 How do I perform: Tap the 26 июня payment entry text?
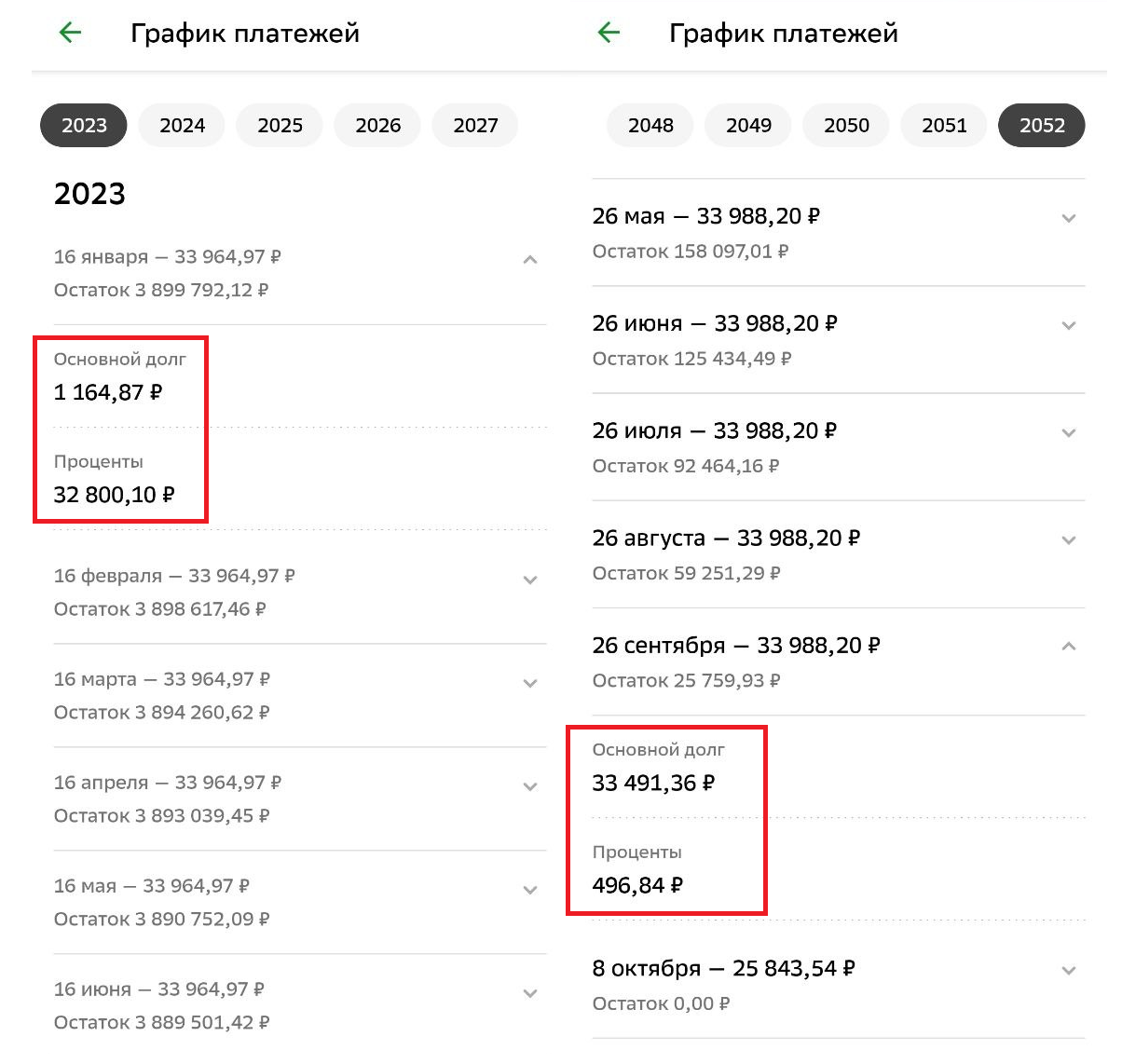point(714,324)
